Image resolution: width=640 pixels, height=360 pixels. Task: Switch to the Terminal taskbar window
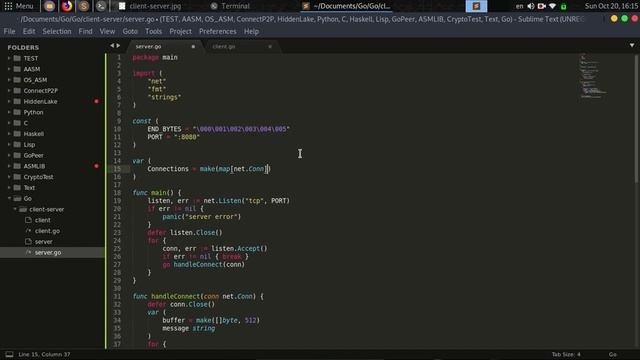click(230, 6)
